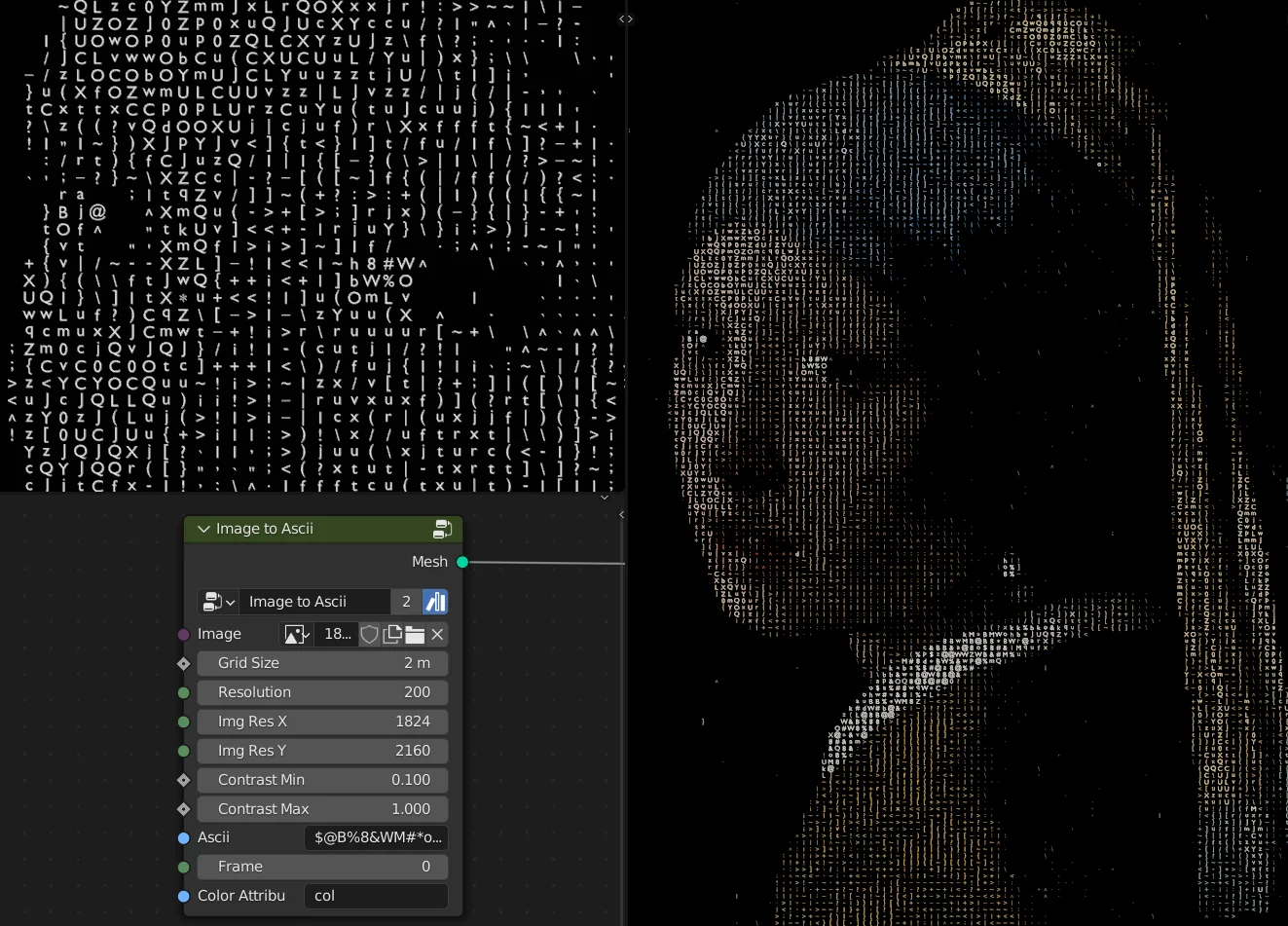
Task: Open the folder icon to browse for an image
Action: 414,634
